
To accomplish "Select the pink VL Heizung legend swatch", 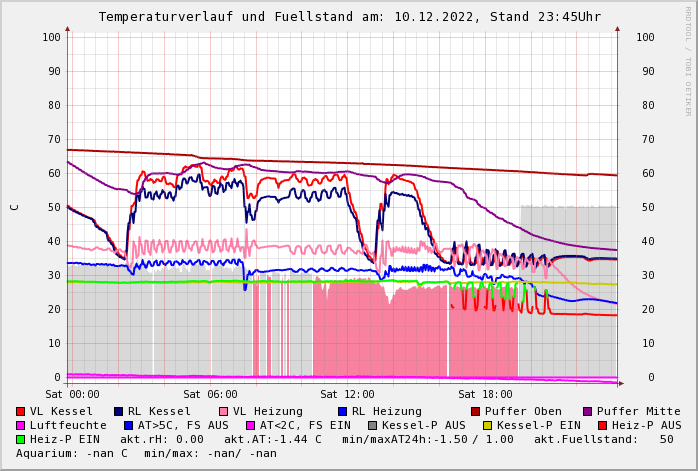I will point(223,411).
